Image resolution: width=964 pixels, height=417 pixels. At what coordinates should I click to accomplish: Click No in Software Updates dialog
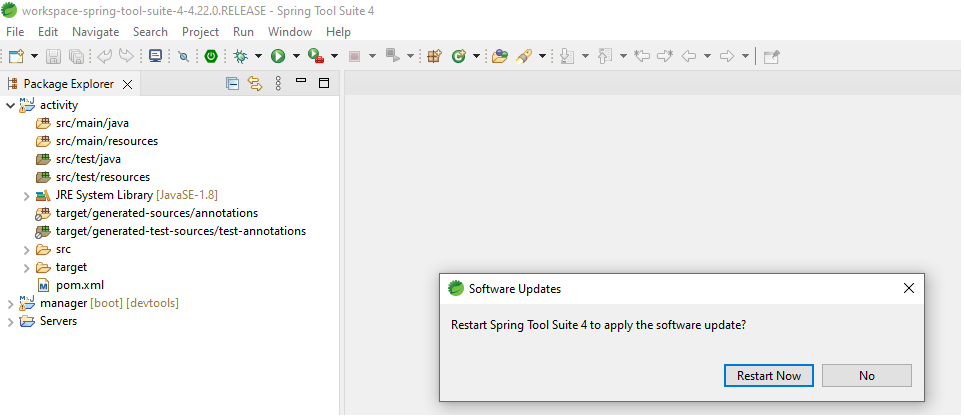866,376
